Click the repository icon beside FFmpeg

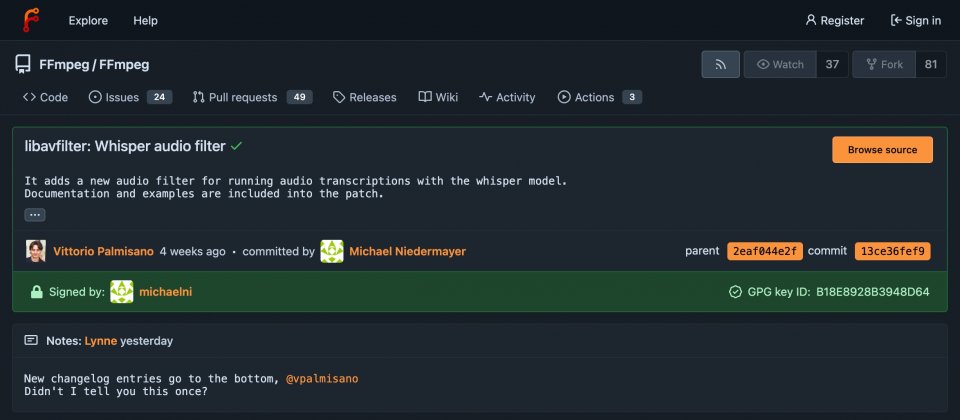click(x=22, y=65)
